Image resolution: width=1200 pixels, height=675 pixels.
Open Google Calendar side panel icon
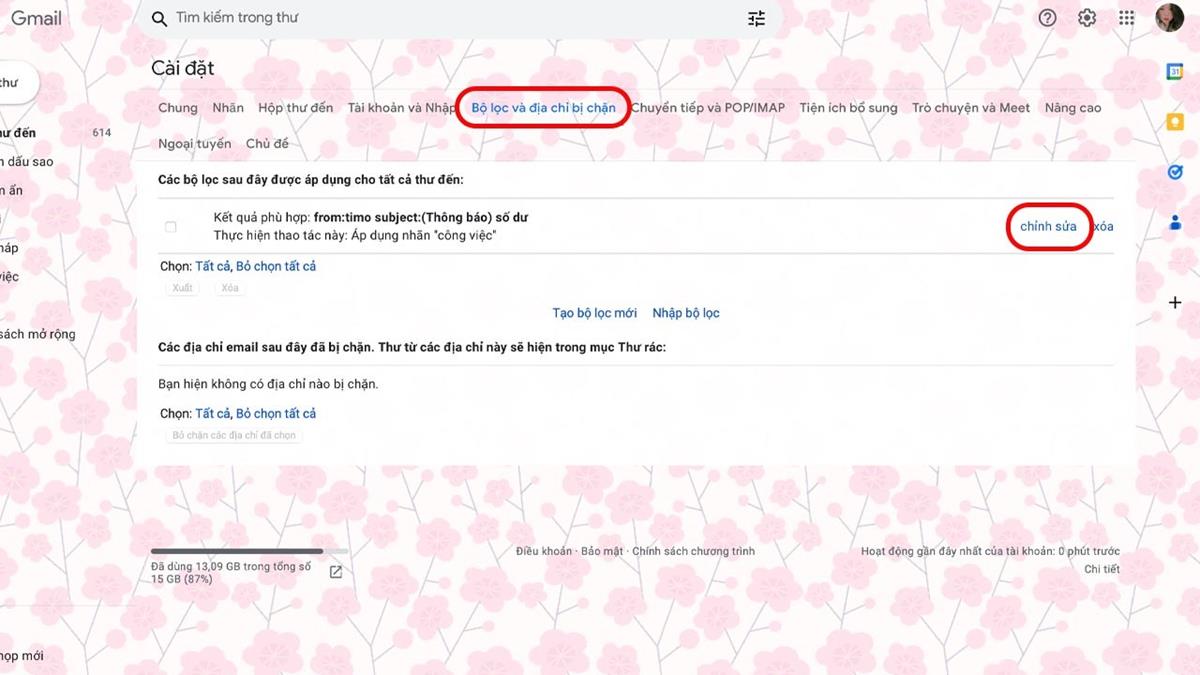[x=1175, y=71]
